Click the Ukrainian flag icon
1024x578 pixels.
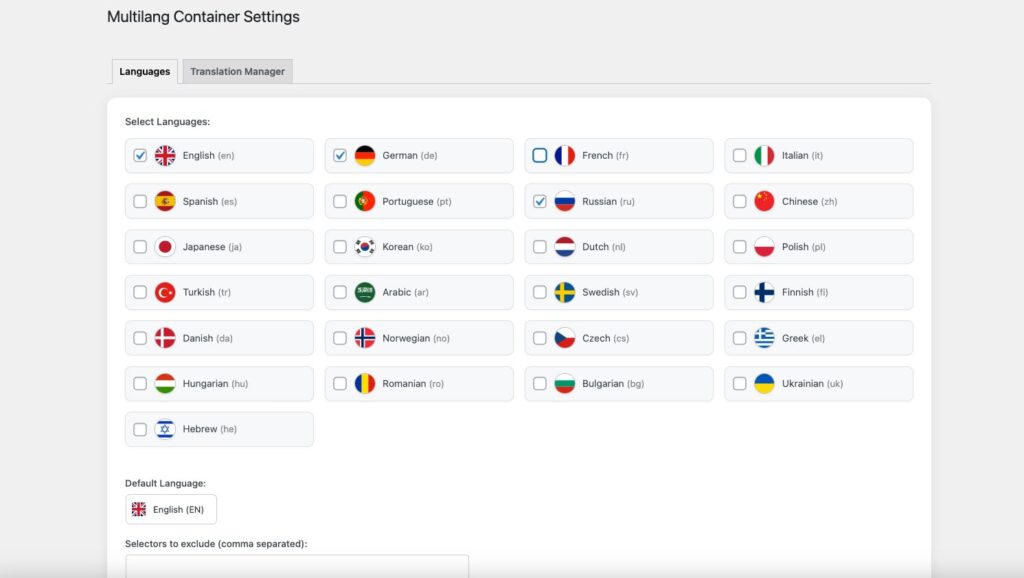coord(765,384)
